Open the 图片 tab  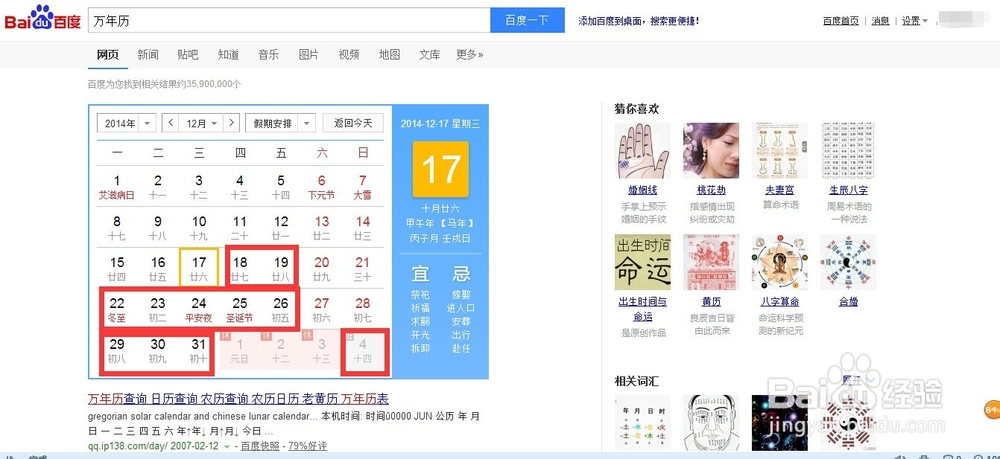coord(309,55)
